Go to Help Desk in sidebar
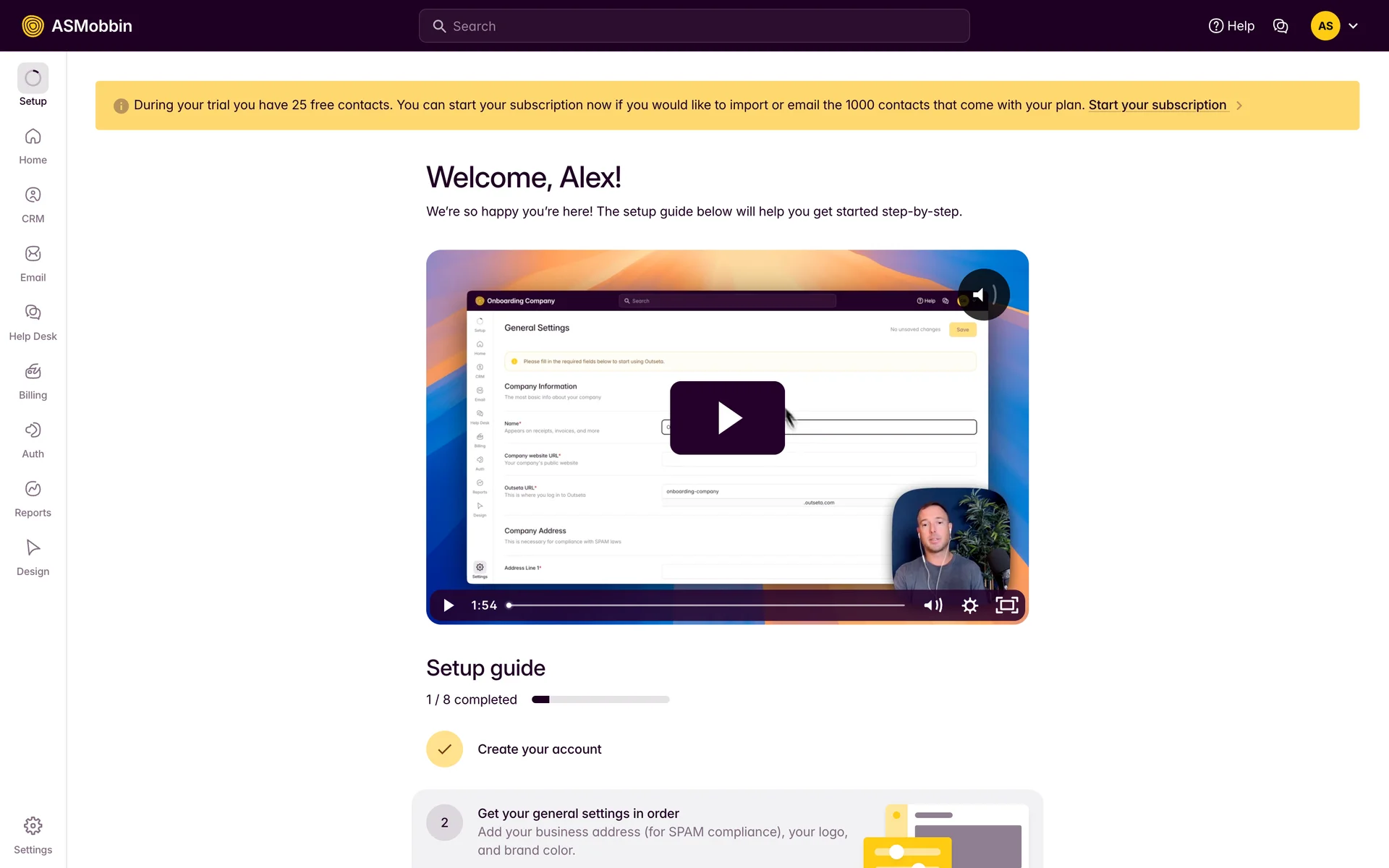1389x868 pixels. [33, 323]
